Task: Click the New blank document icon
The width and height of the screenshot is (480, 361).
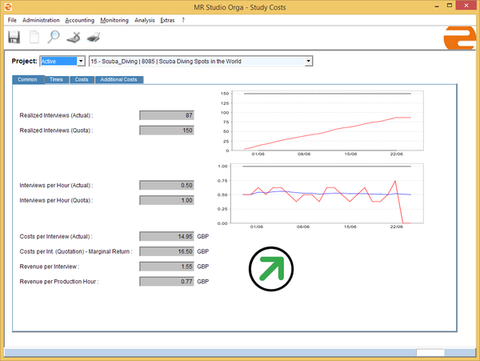Action: pyautogui.click(x=34, y=37)
